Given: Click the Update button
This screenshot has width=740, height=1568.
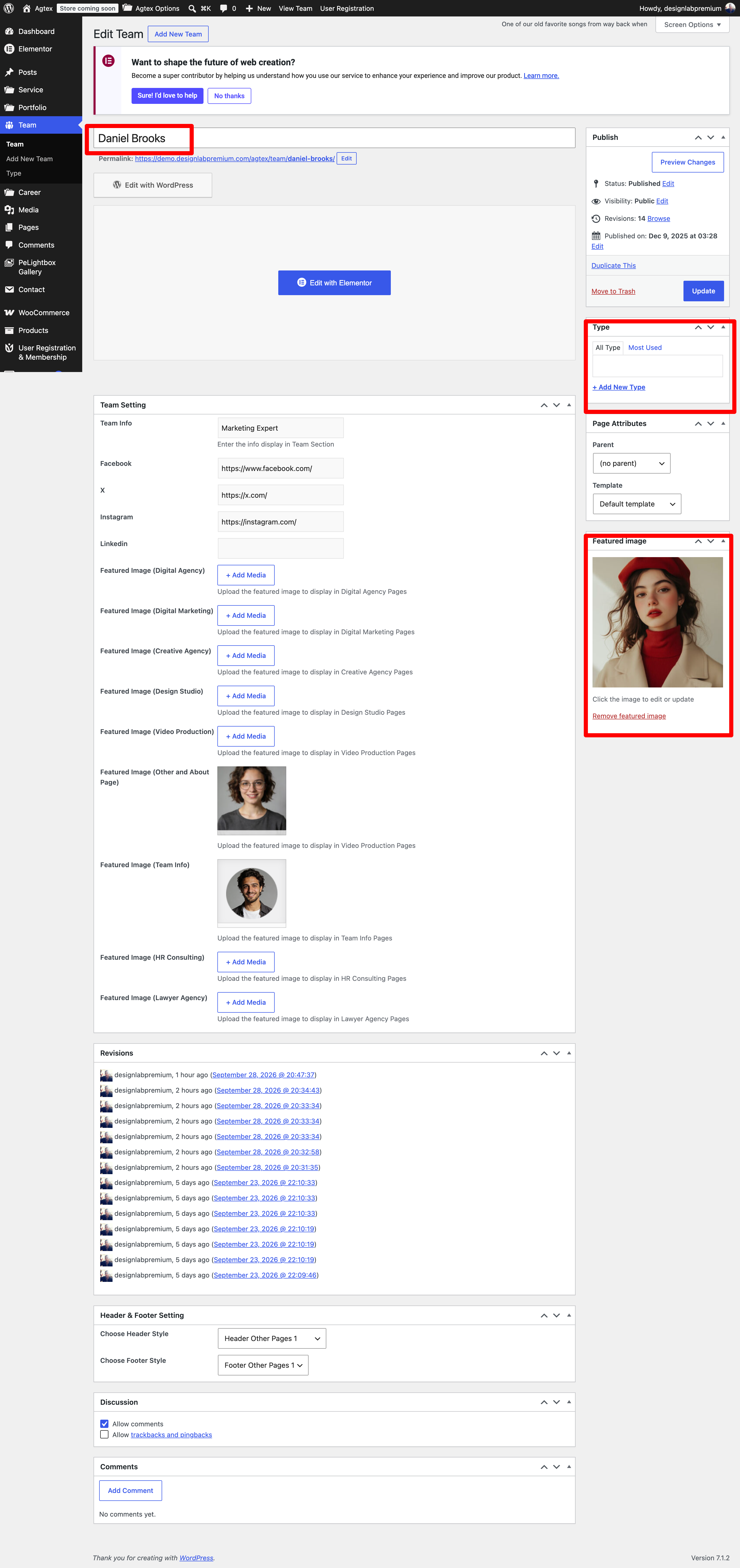Looking at the screenshot, I should (703, 291).
